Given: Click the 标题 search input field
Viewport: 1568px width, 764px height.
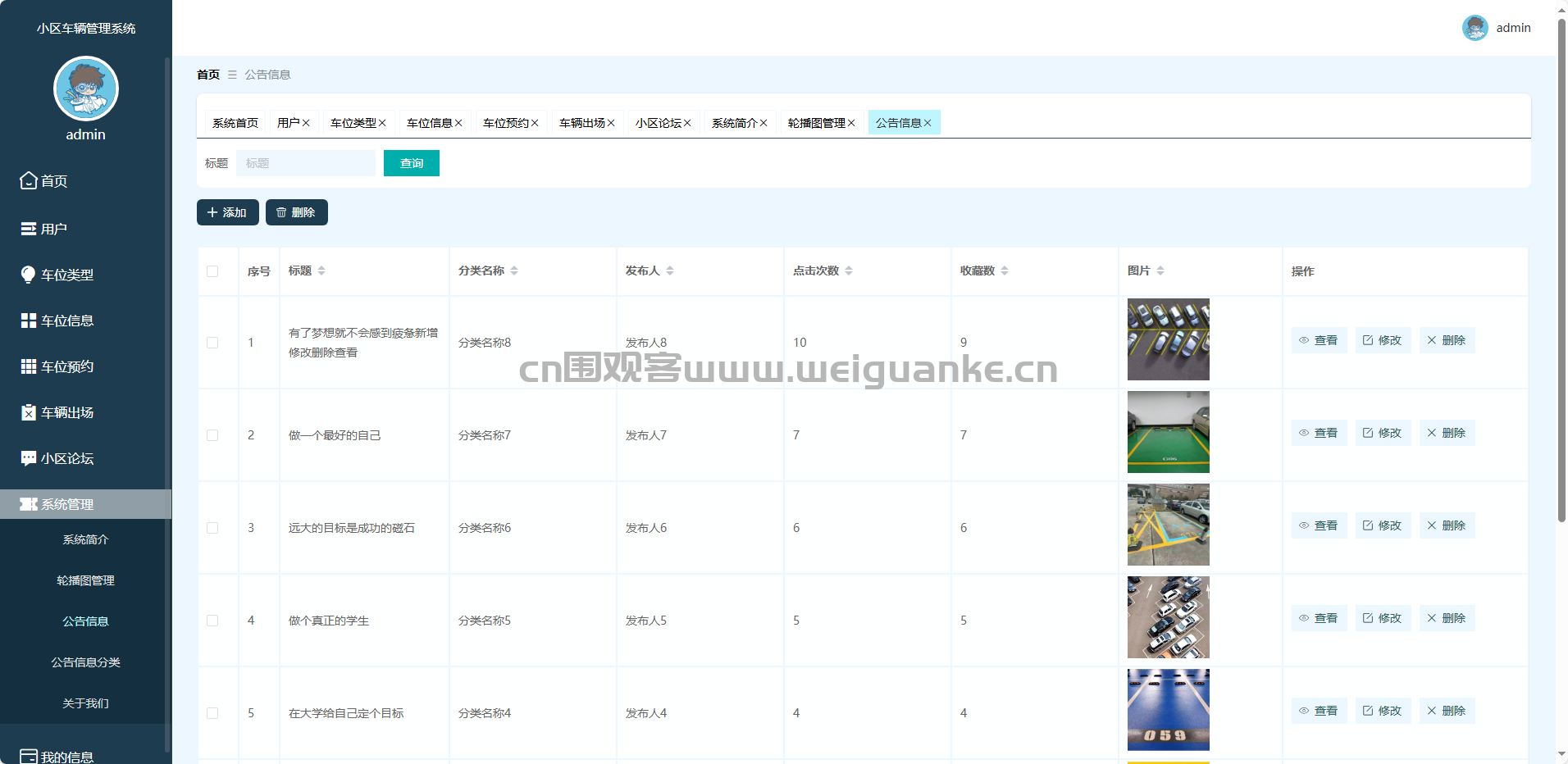Looking at the screenshot, I should click(305, 163).
